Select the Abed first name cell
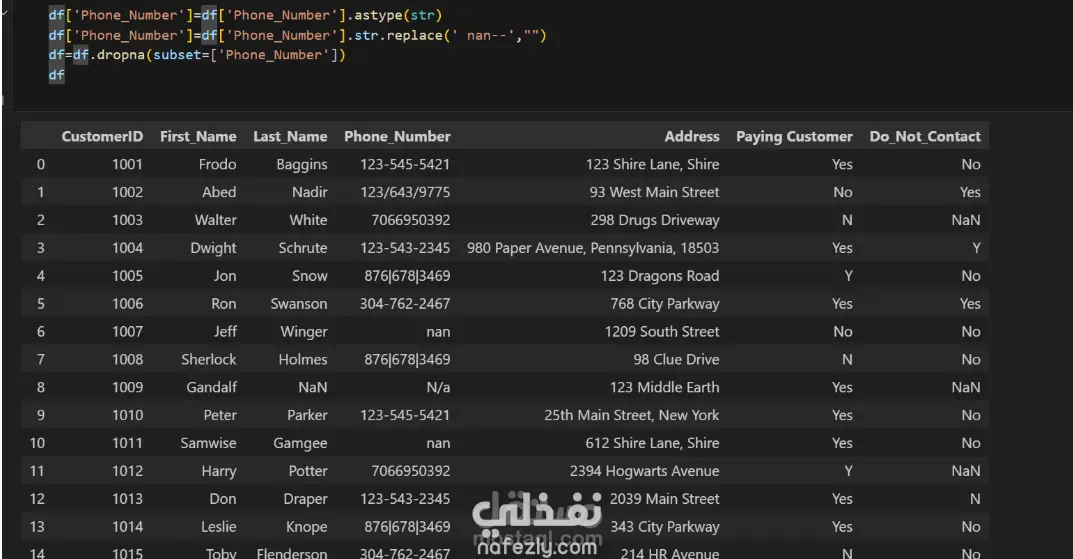This screenshot has width=1073, height=559. click(x=219, y=192)
